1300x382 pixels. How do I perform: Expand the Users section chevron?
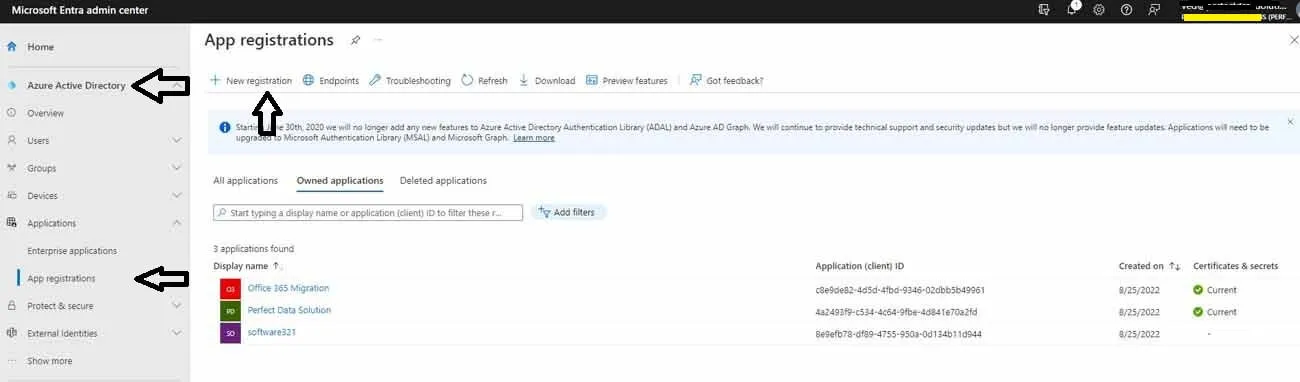point(177,141)
